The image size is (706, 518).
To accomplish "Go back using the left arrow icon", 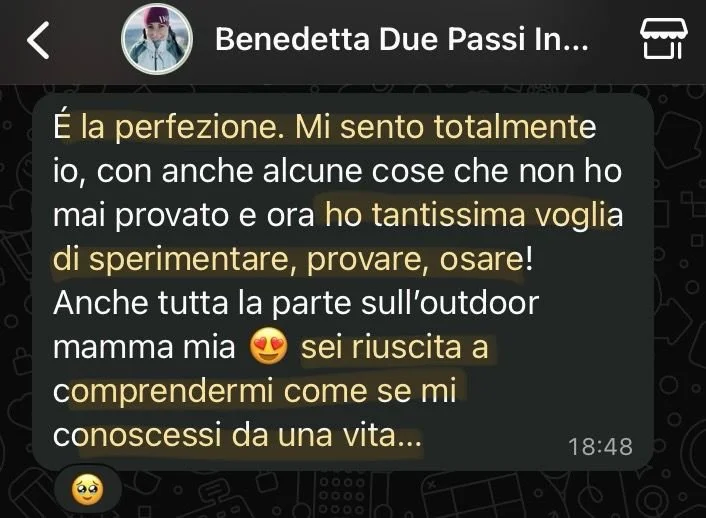I will coord(38,41).
